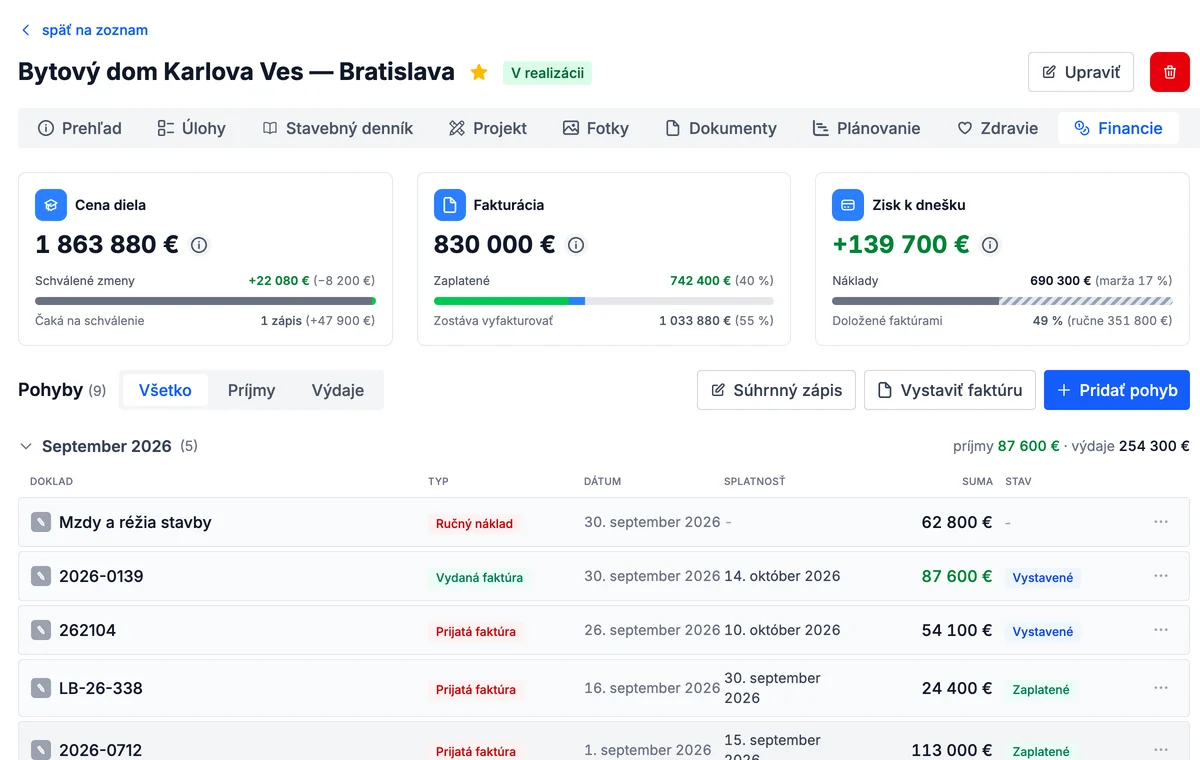Show all movements with Všetko filter
The width and height of the screenshot is (1200, 760).
click(165, 390)
